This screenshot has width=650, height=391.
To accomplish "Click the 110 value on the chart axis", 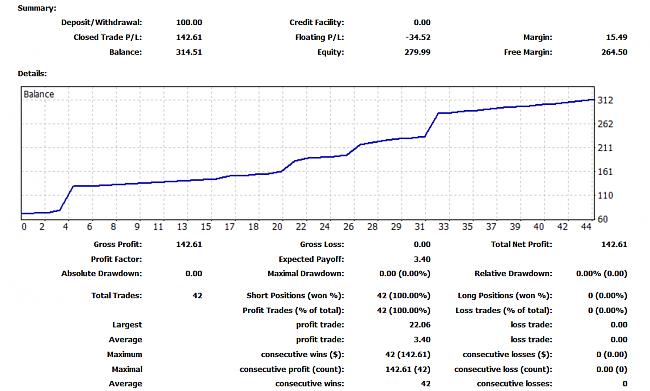I will point(605,196).
